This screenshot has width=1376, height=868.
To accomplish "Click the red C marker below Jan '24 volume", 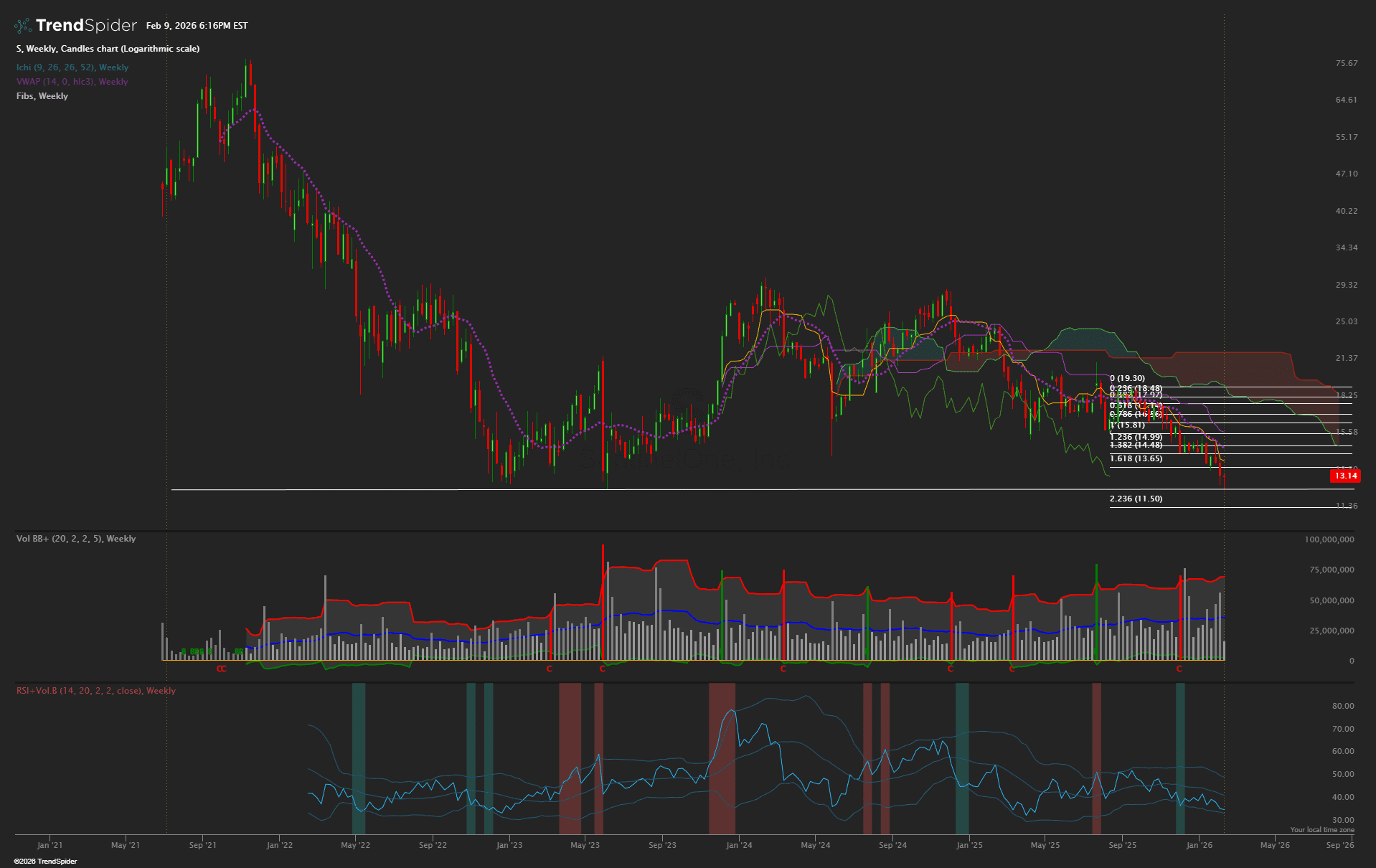I will [x=783, y=669].
